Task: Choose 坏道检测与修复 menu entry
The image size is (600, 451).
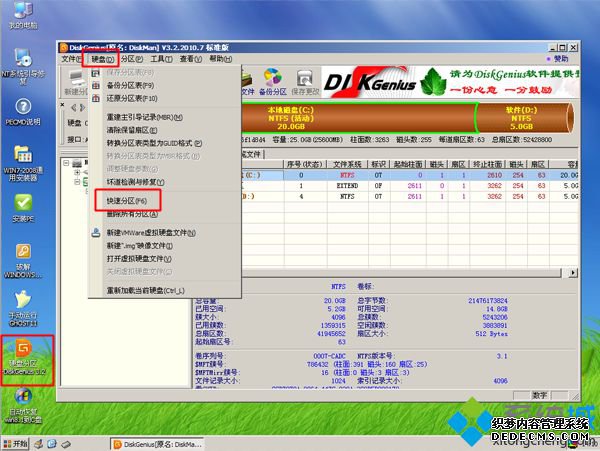Action: click(165, 182)
